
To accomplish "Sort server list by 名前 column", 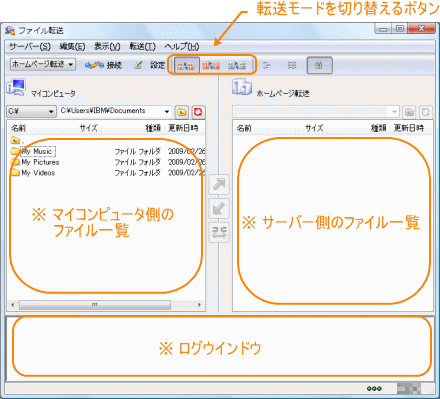I will pos(244,128).
